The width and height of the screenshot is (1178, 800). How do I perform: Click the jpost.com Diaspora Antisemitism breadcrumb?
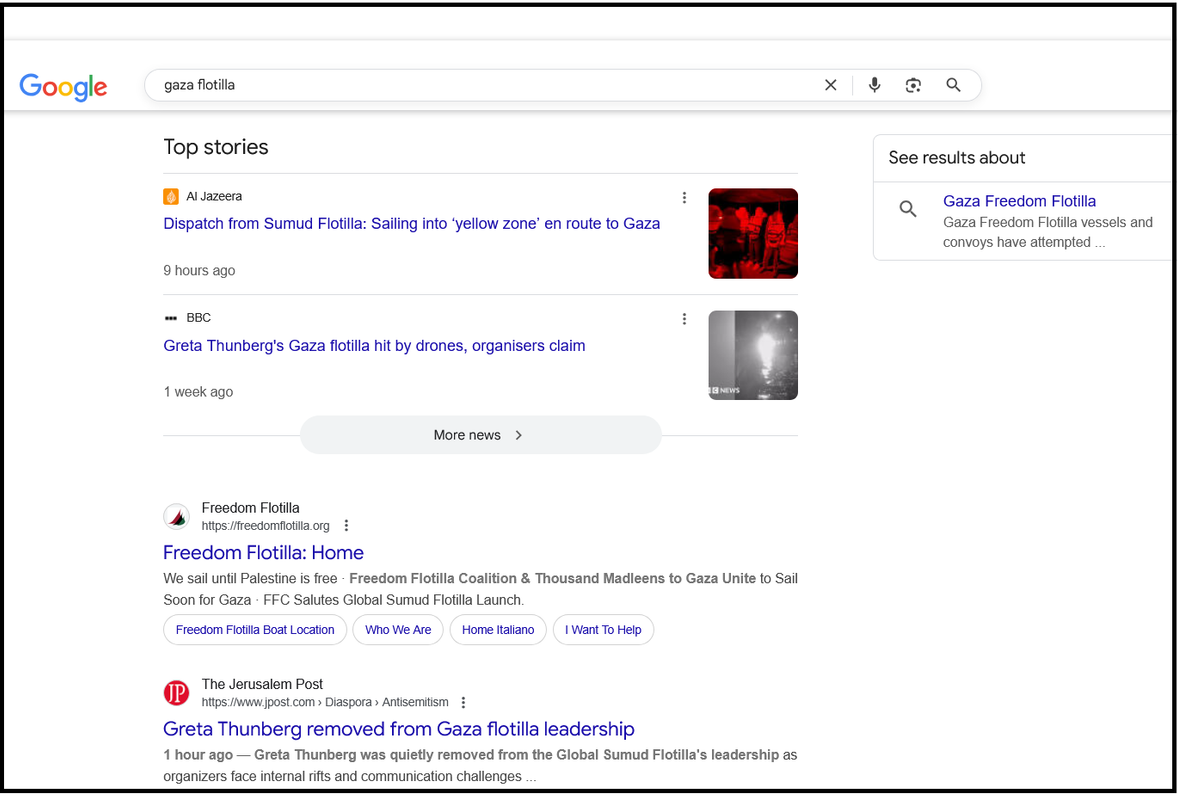click(325, 702)
